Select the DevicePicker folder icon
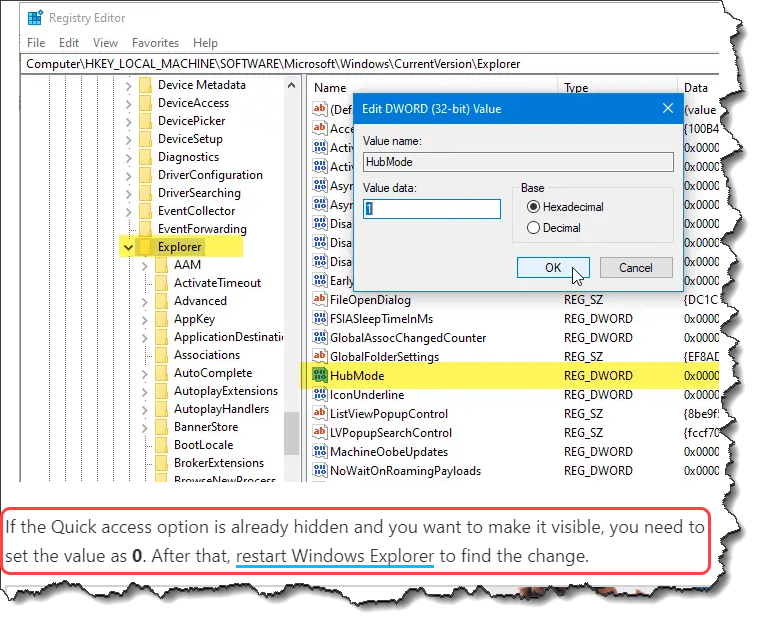This screenshot has width=780, height=640. pyautogui.click(x=145, y=121)
